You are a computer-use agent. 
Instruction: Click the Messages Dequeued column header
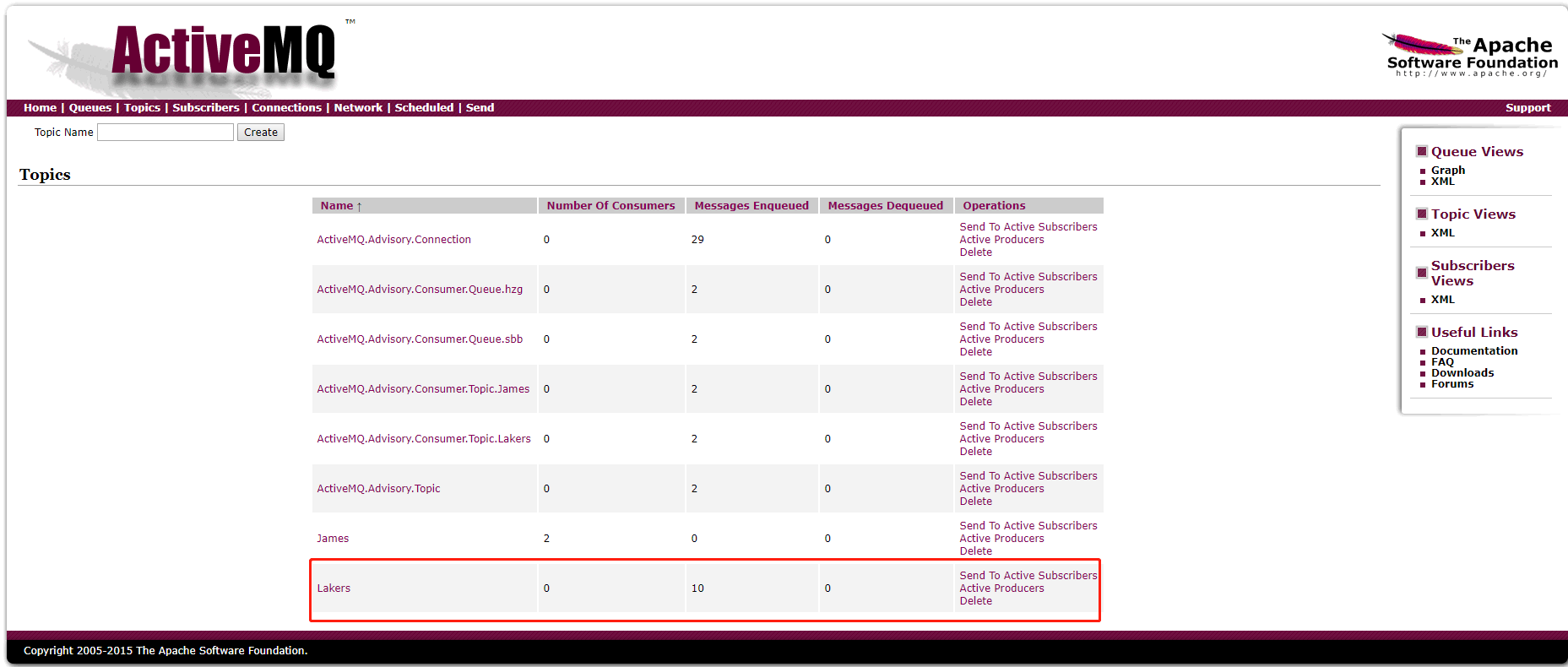click(x=885, y=206)
